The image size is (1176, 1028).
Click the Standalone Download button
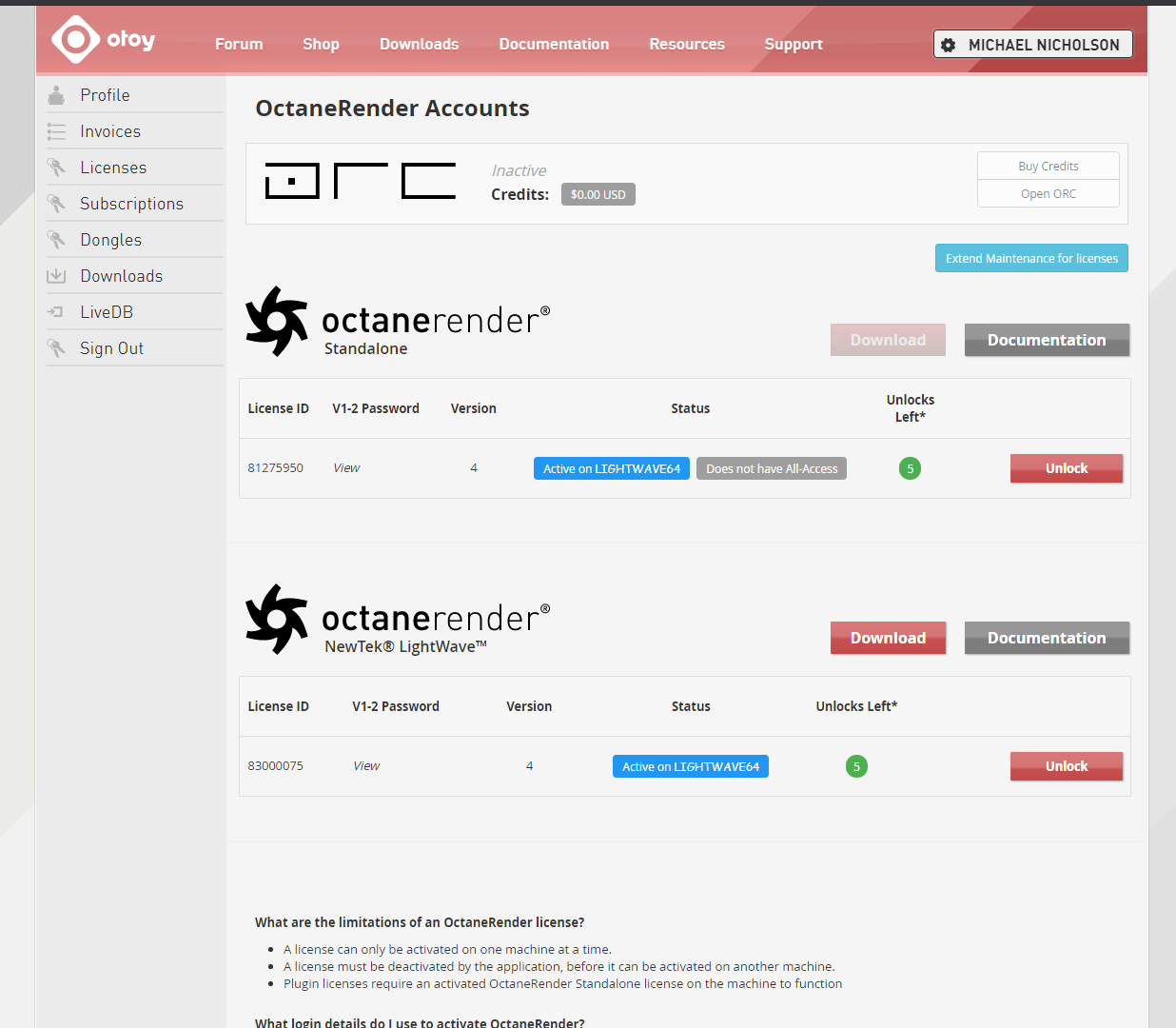point(888,340)
